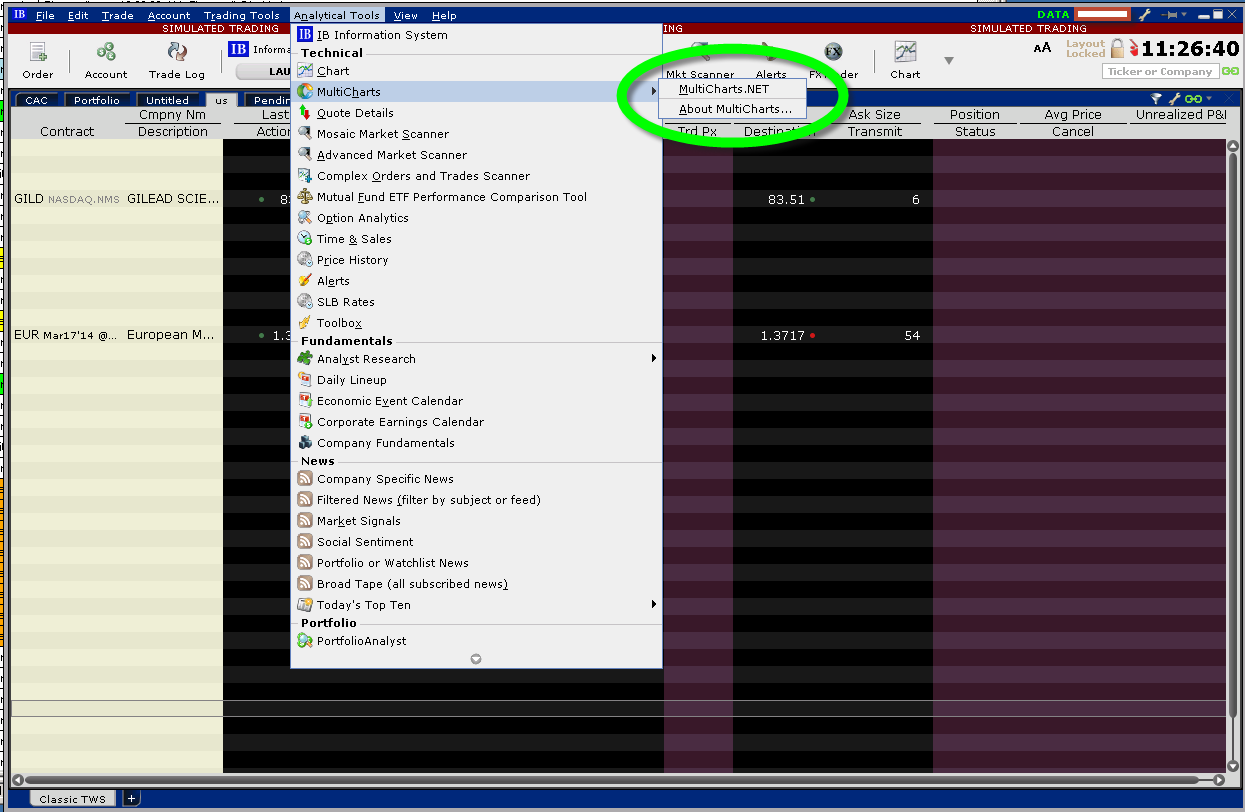Select MultiCharts.NET from submenu
Screen dimensions: 1245x812
(733, 89)
